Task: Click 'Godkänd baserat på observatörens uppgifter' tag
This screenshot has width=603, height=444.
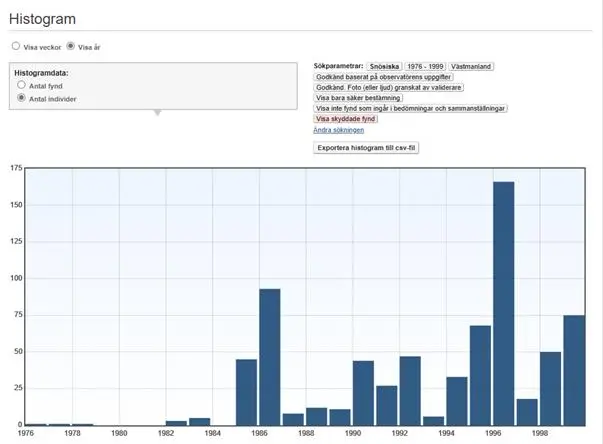Action: (384, 77)
